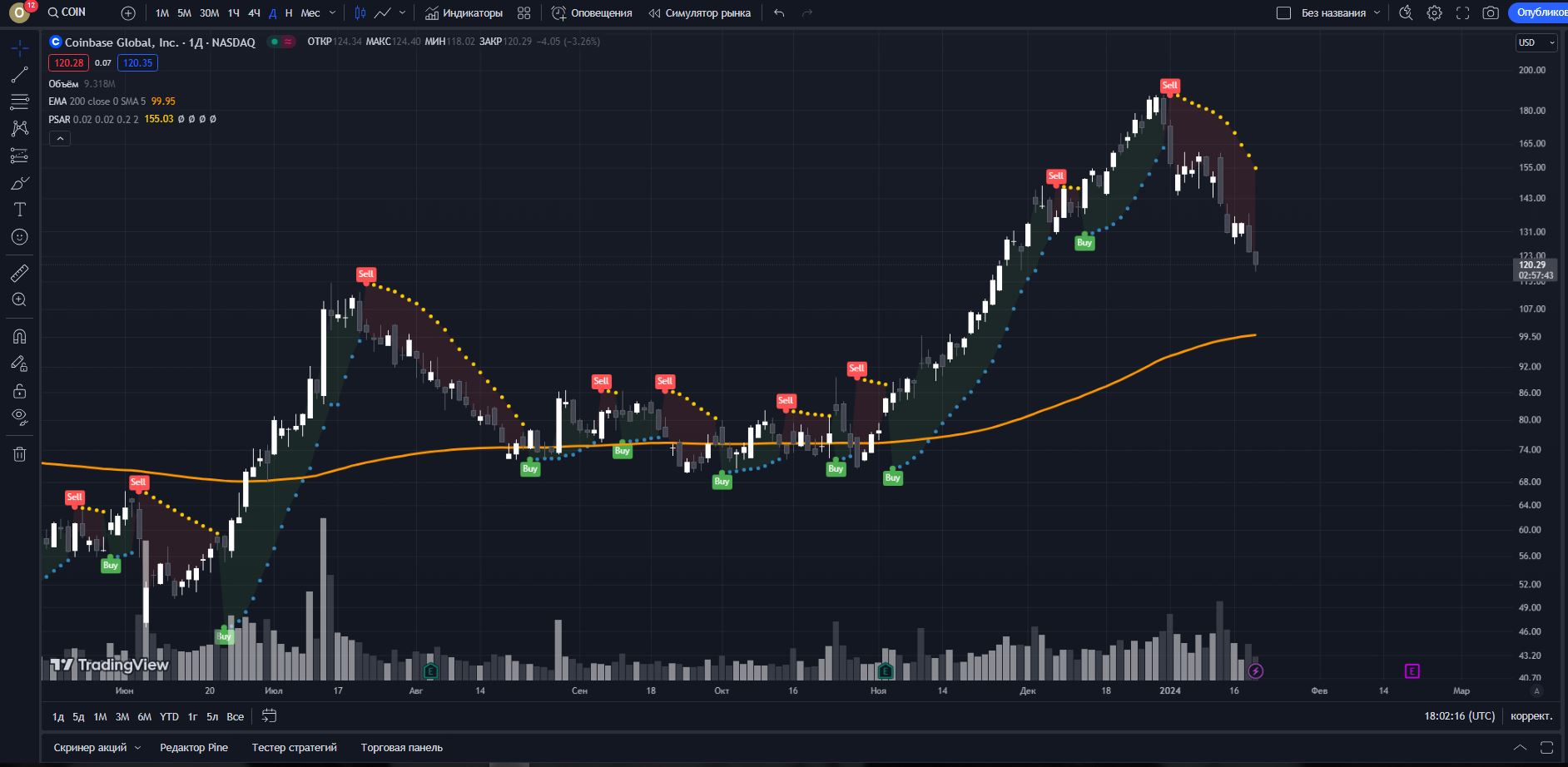Open the Индикаторы indicators menu

point(464,13)
